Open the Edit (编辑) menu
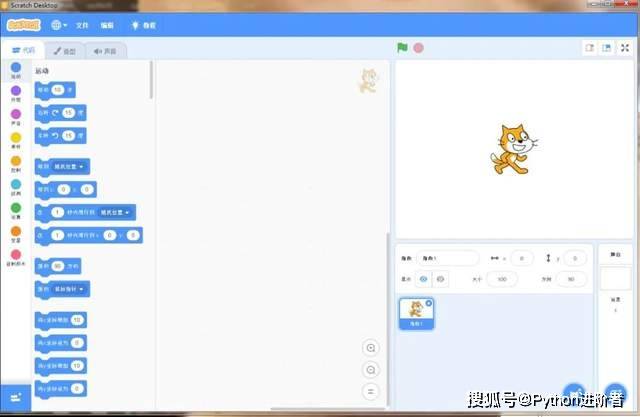 point(107,25)
